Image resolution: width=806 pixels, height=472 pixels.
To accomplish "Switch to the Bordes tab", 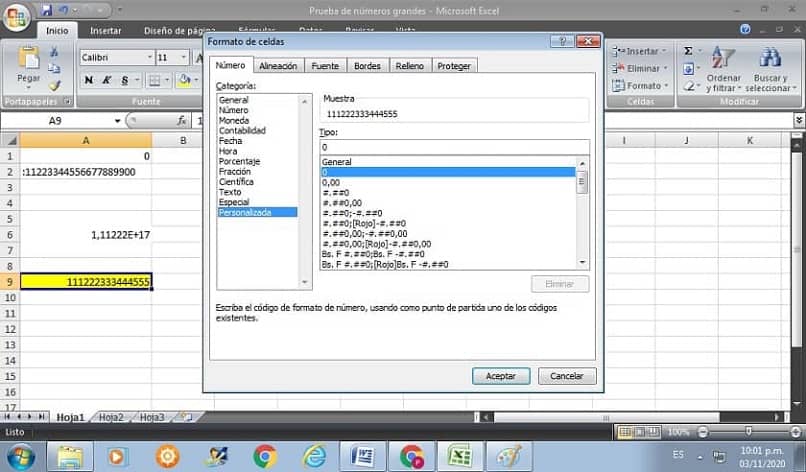I will pos(367,66).
